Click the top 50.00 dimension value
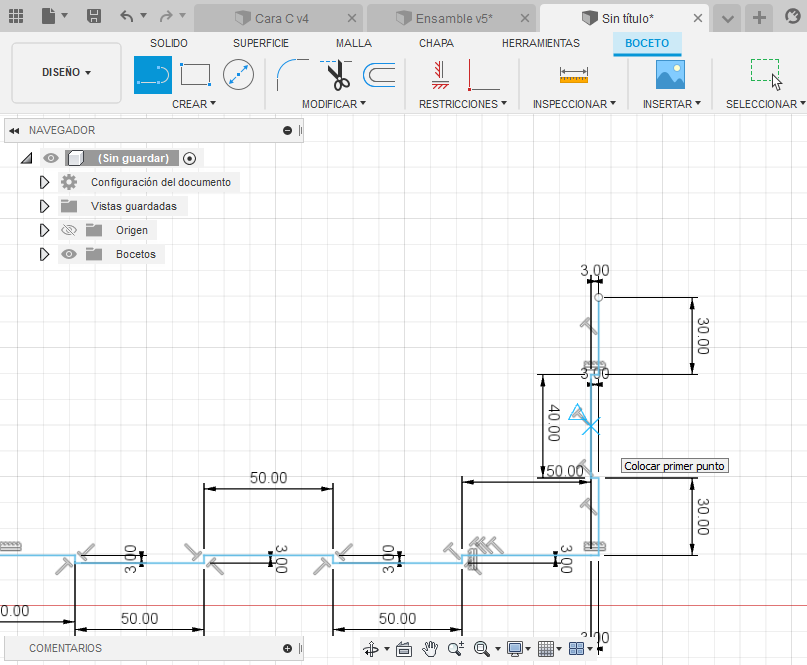 269,478
